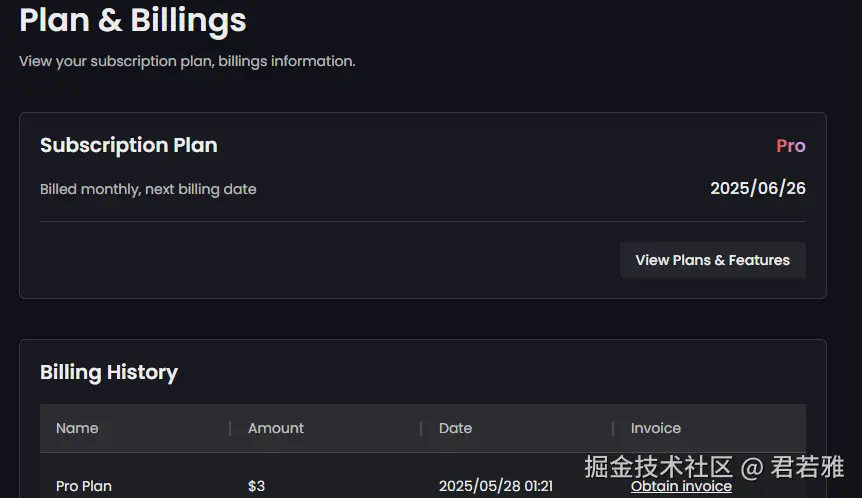
Task: Select the Pro Plan billing row name
Action: point(84,486)
